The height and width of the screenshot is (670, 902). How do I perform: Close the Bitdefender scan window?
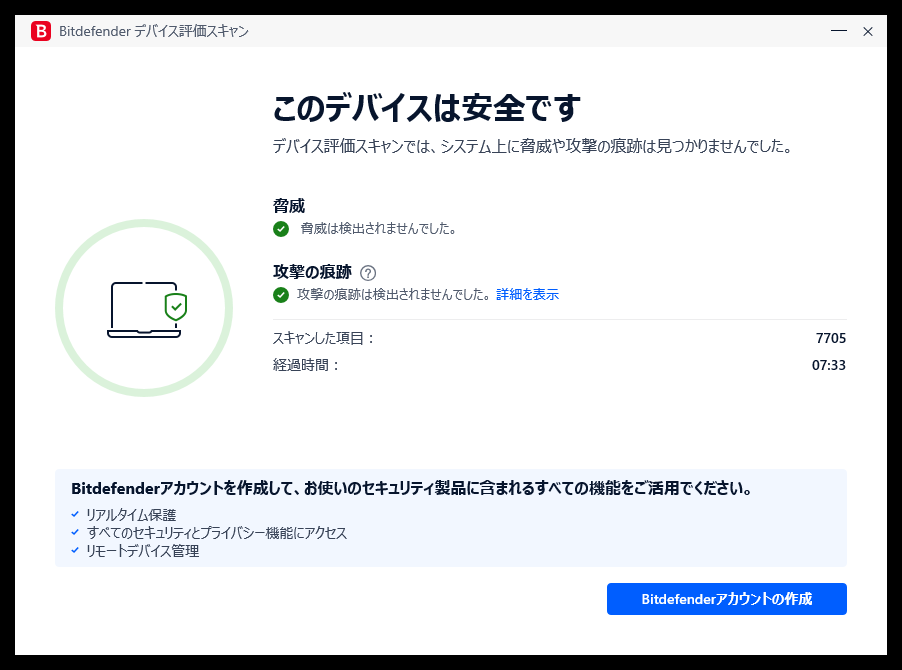coord(868,31)
